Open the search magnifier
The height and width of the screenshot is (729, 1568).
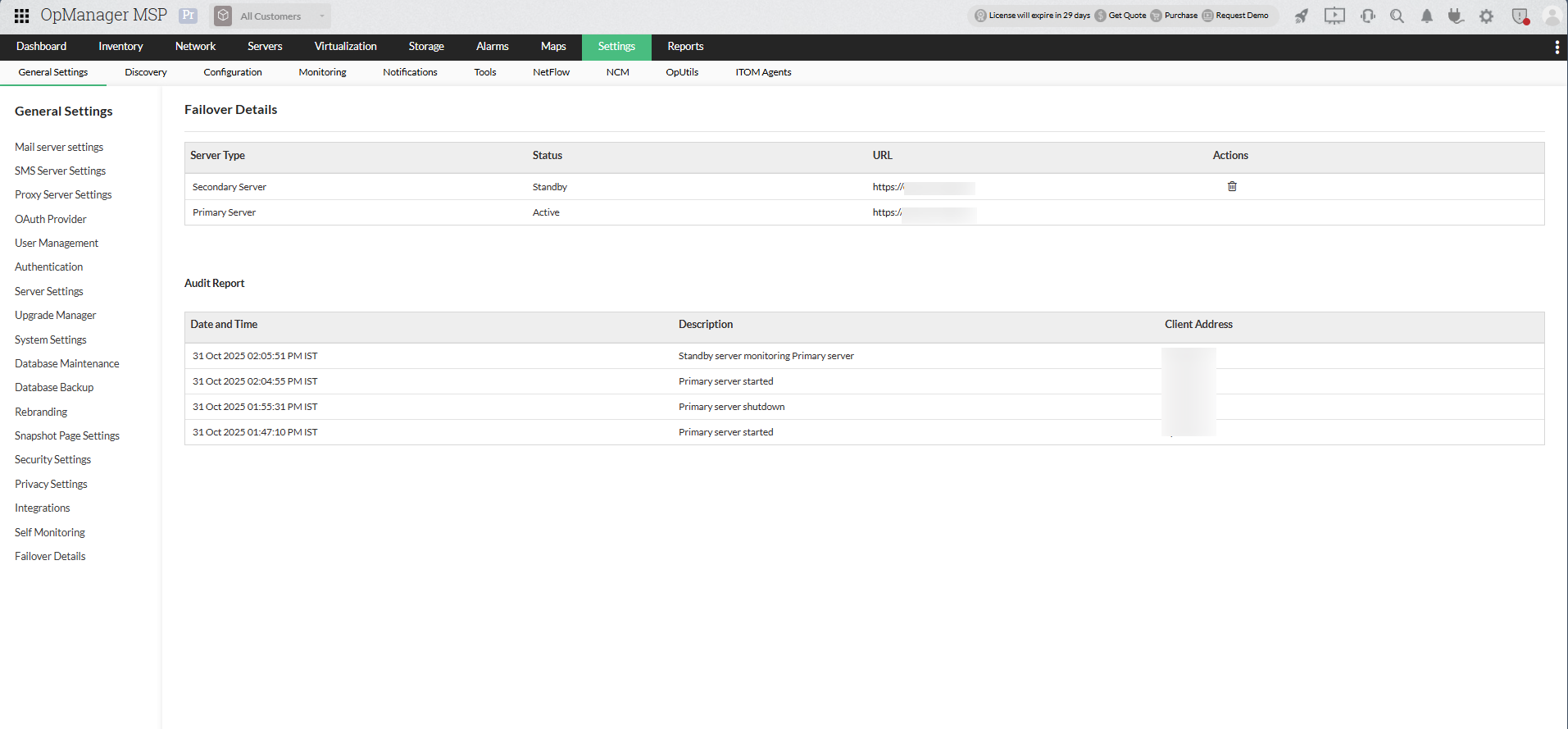(x=1398, y=16)
